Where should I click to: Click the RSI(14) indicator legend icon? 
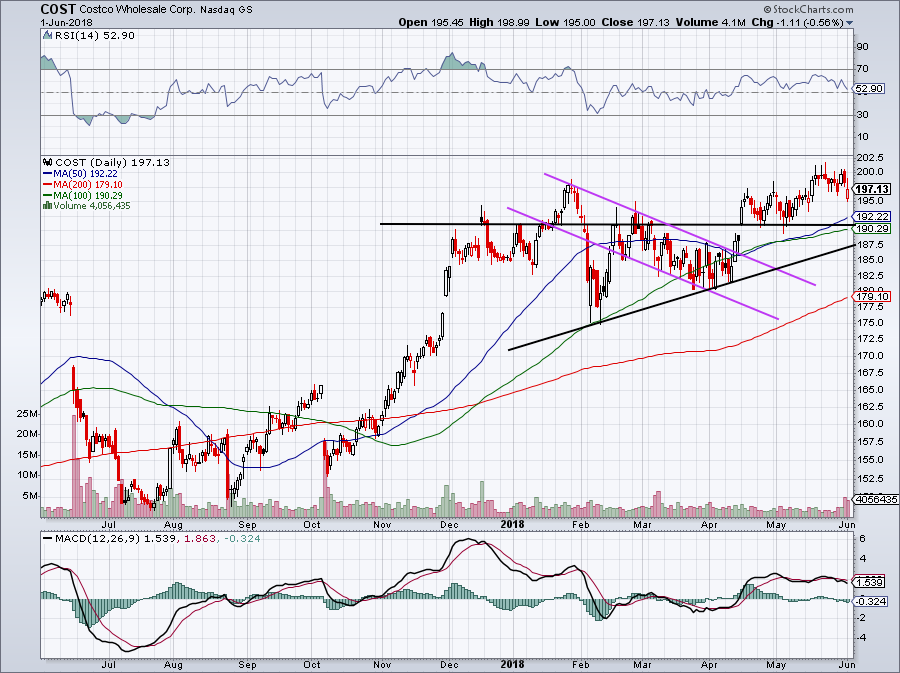48,36
